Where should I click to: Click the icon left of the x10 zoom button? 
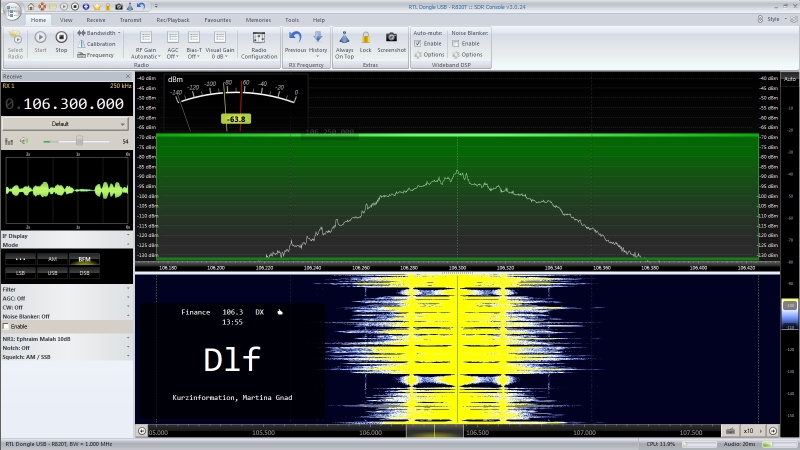[x=730, y=431]
